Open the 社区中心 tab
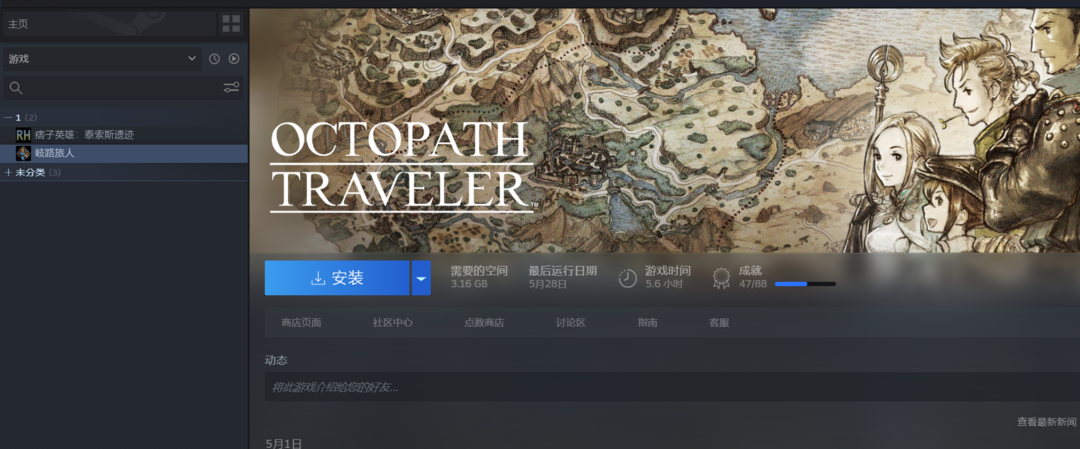 coord(393,323)
